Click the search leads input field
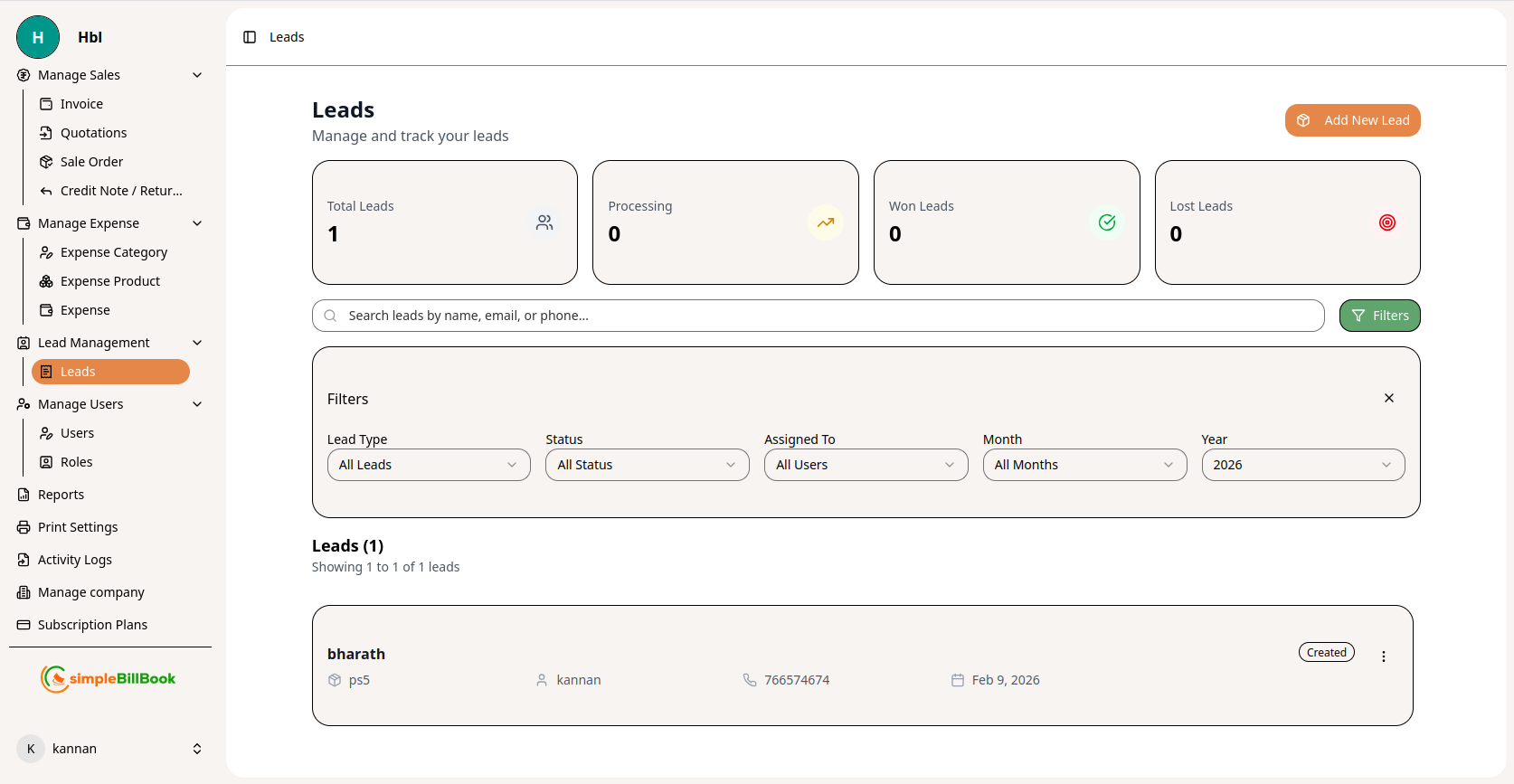1514x784 pixels. tap(818, 316)
